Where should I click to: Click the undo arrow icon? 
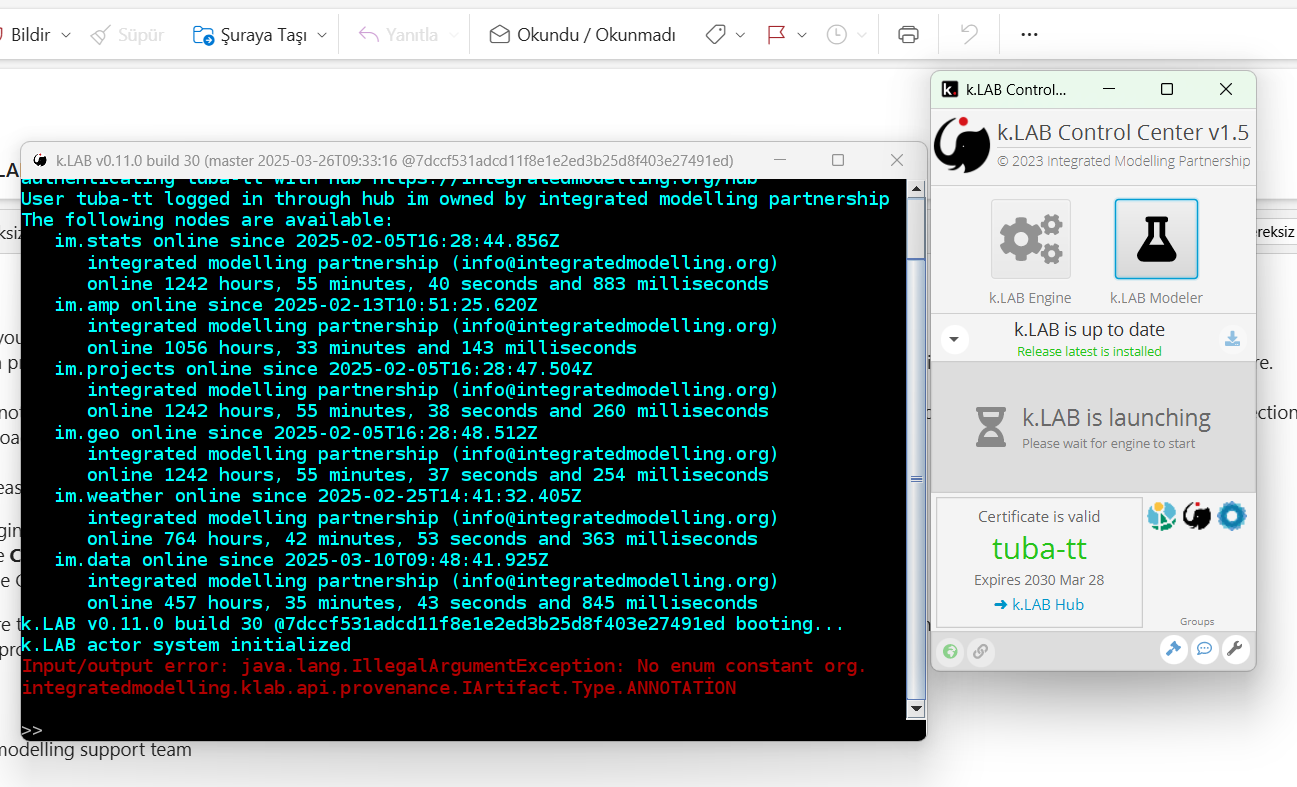coord(969,35)
